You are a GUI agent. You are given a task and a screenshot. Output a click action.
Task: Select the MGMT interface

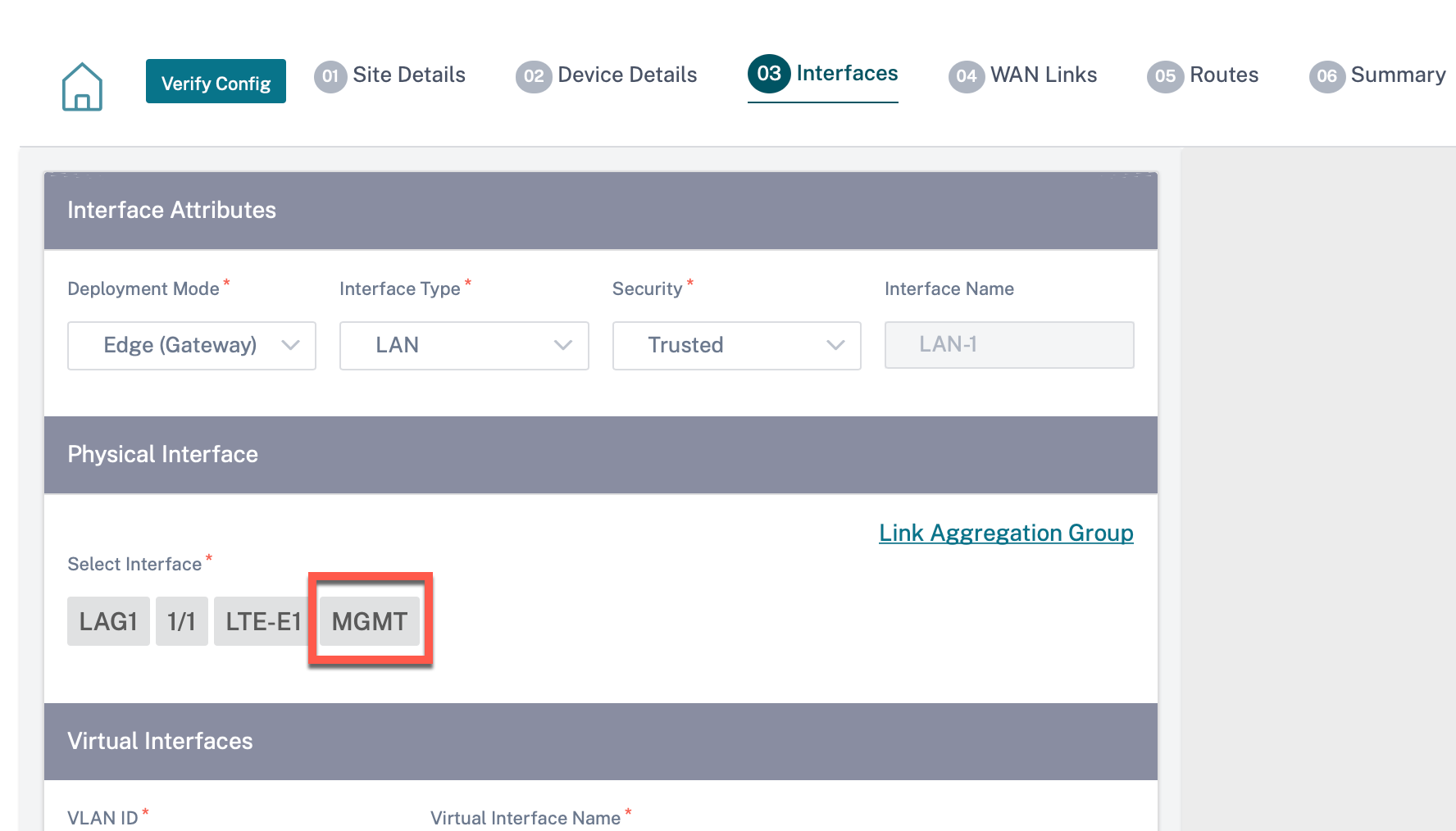pos(369,621)
